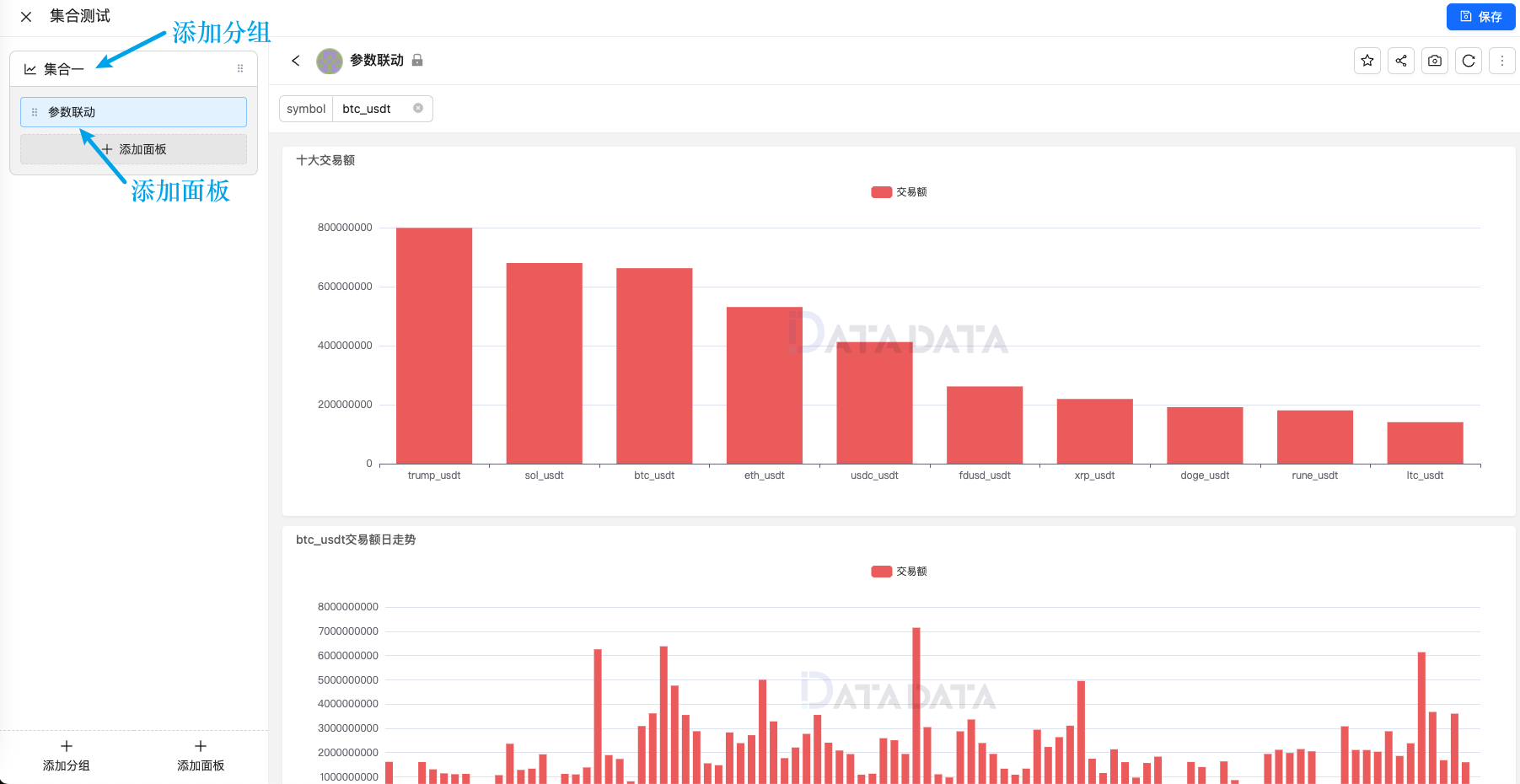Click the rune_usdt bar in the chart
Viewport: 1520px width, 784px height.
pyautogui.click(x=1315, y=438)
